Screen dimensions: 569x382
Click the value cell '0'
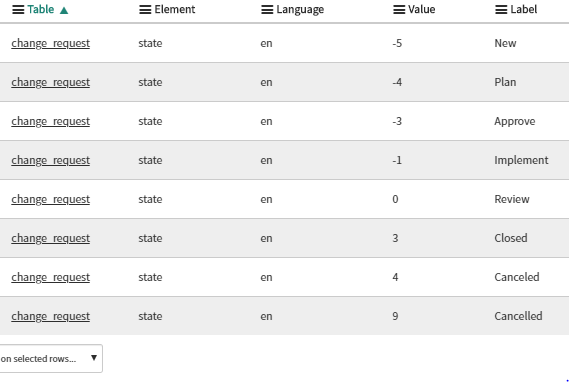pos(395,199)
